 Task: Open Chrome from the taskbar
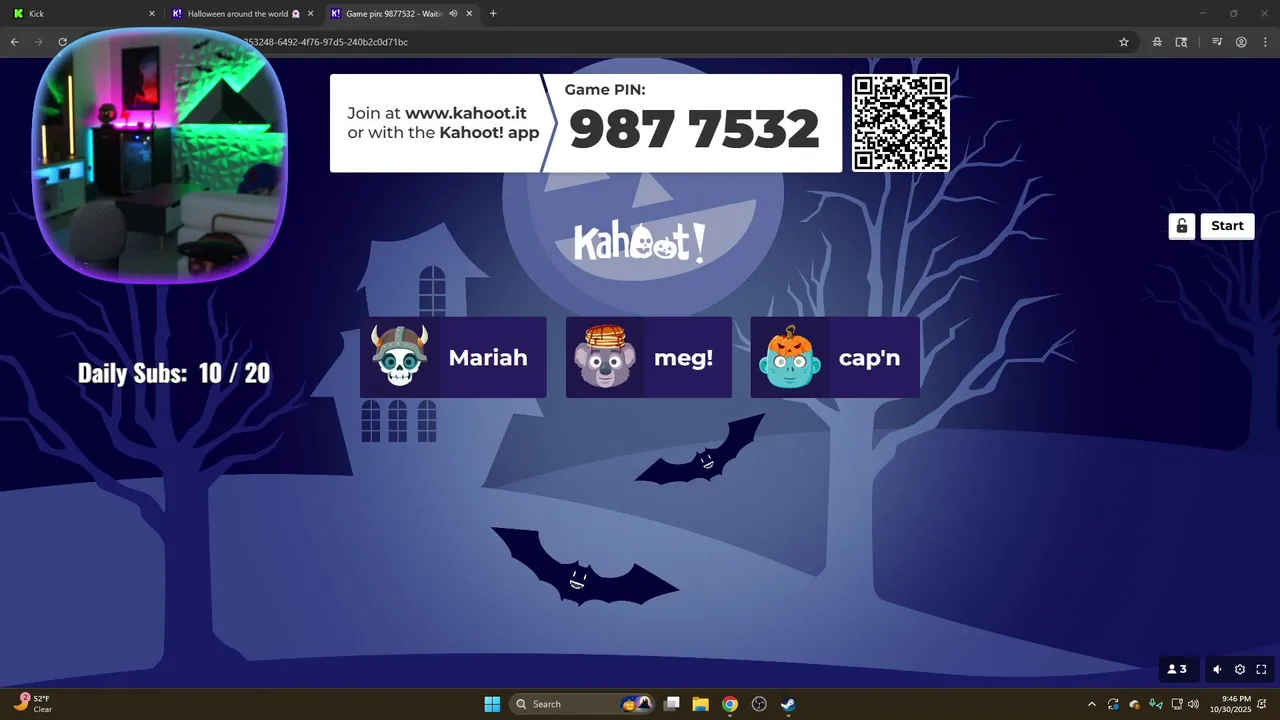(x=730, y=704)
